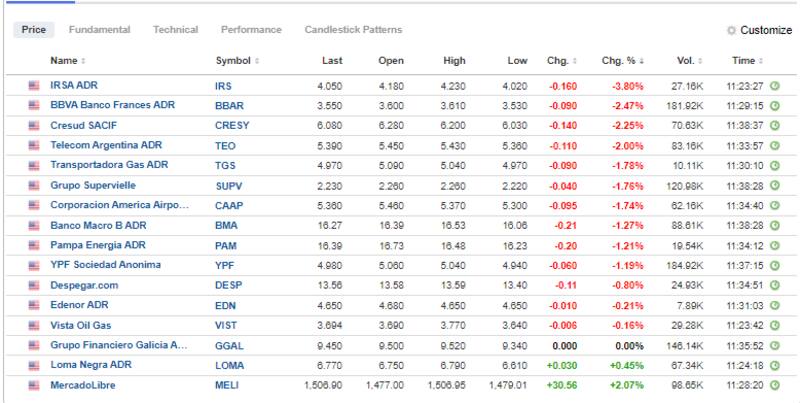Sort by the Chg. % column header

(619, 61)
